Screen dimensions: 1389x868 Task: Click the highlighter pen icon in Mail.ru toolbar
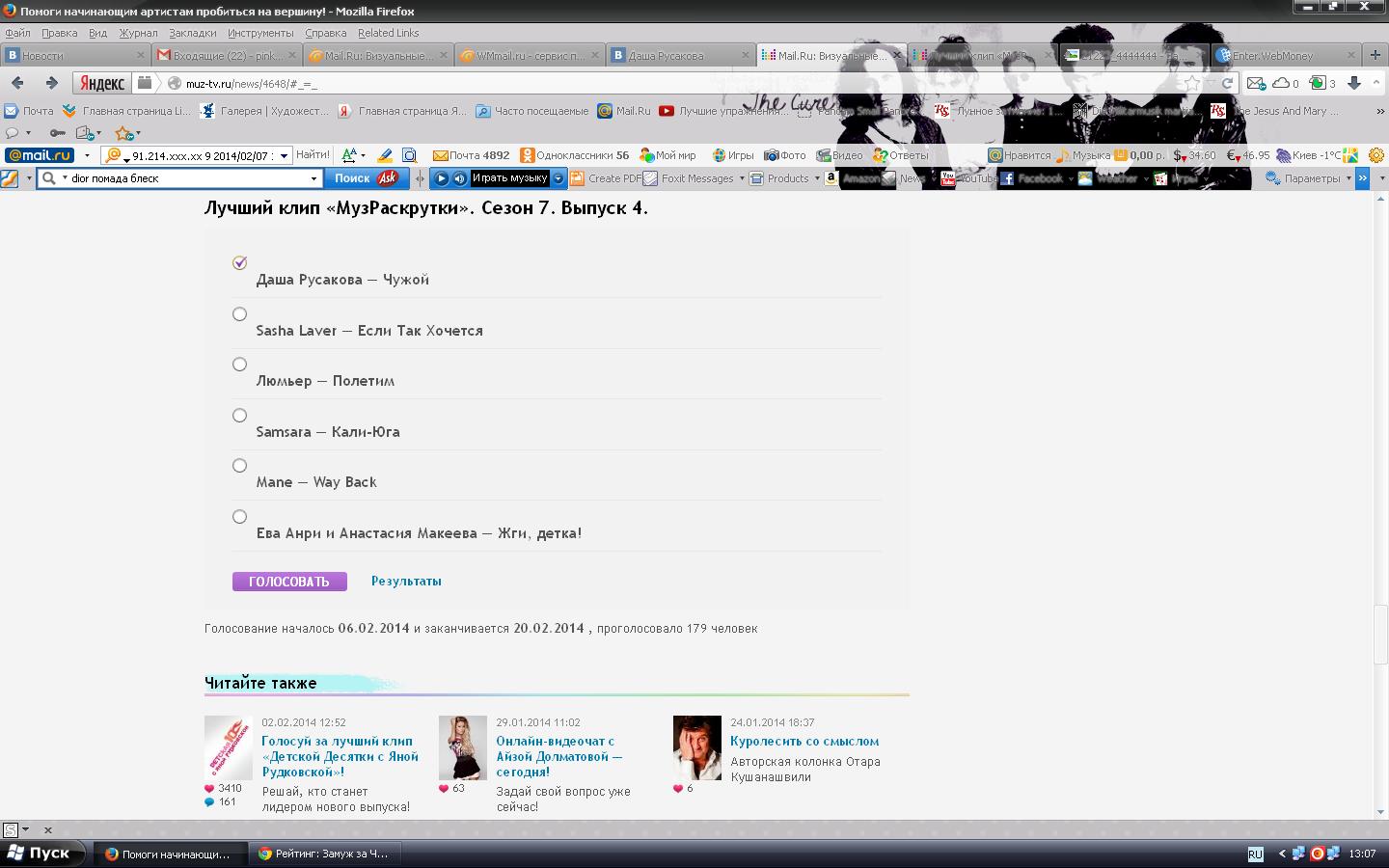pyautogui.click(x=385, y=154)
